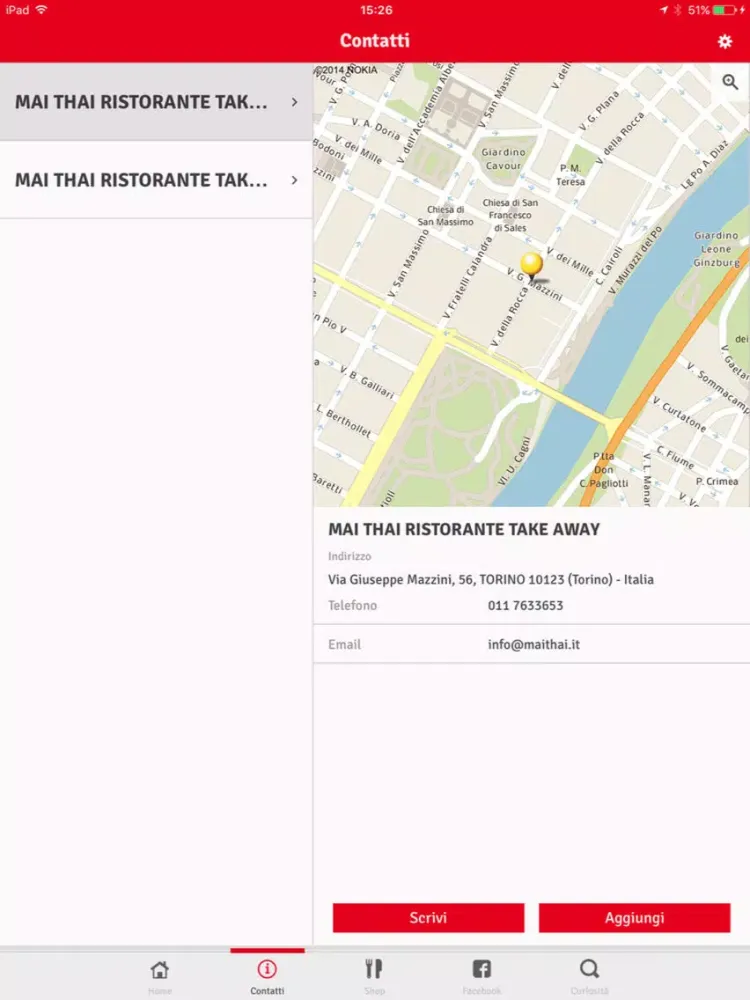
Task: Tap the Via Giuseppe Mazzini address
Action: [490, 580]
